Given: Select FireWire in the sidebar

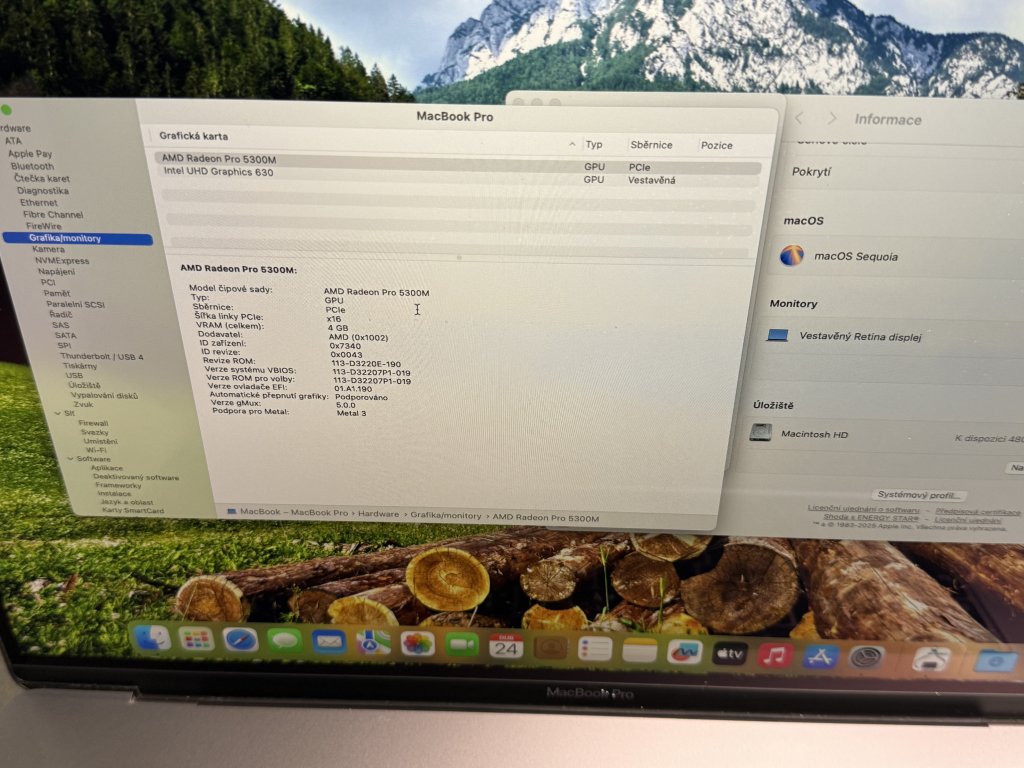Looking at the screenshot, I should (x=44, y=226).
